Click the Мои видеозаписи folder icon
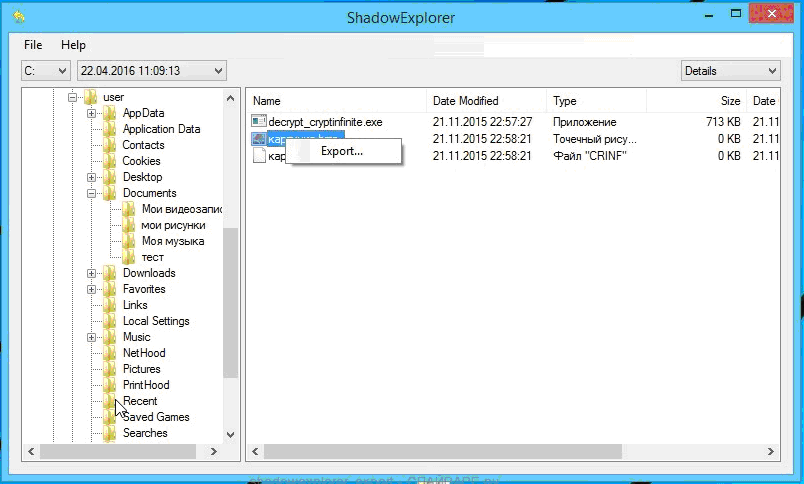 [x=128, y=209]
